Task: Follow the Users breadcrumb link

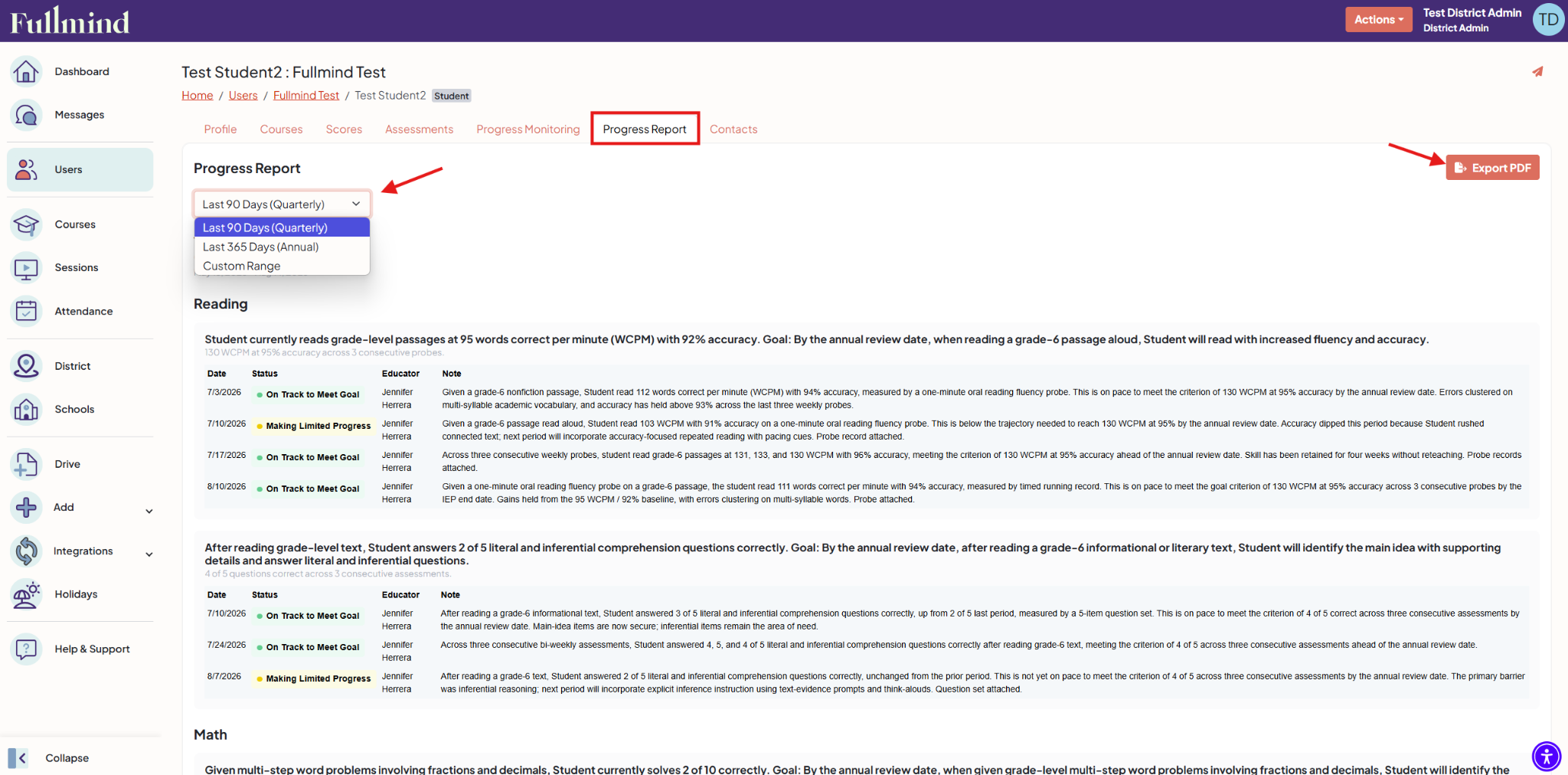Action: click(x=243, y=96)
